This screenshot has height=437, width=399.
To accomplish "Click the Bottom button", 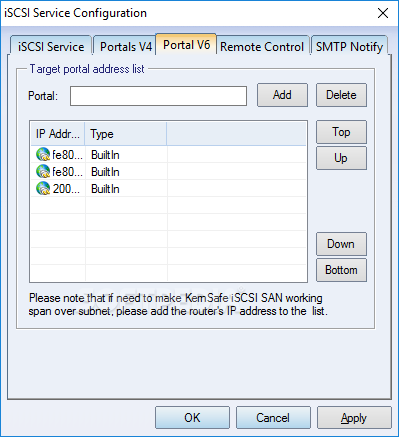I will 341,270.
